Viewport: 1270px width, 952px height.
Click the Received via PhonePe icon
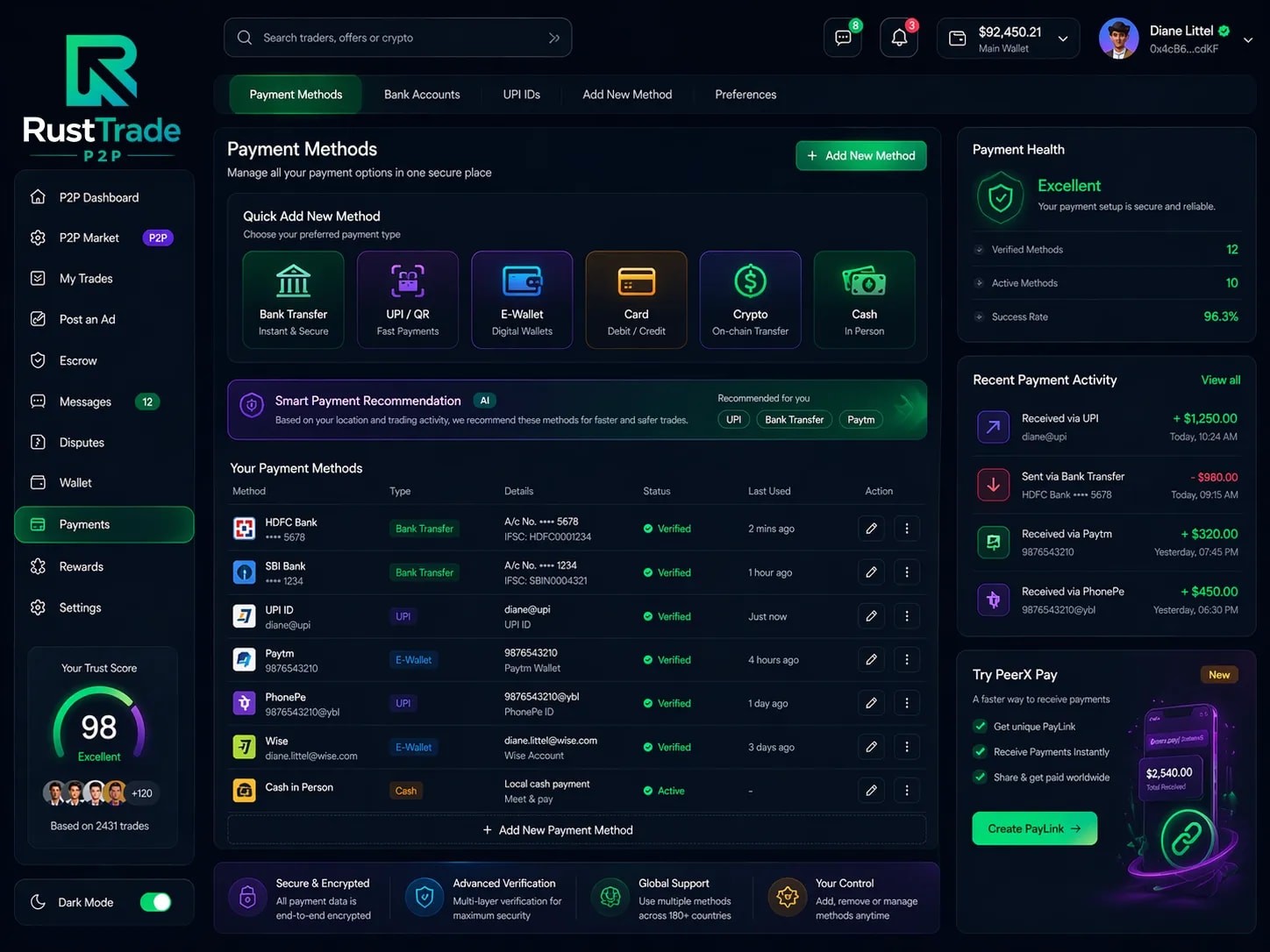[x=993, y=600]
